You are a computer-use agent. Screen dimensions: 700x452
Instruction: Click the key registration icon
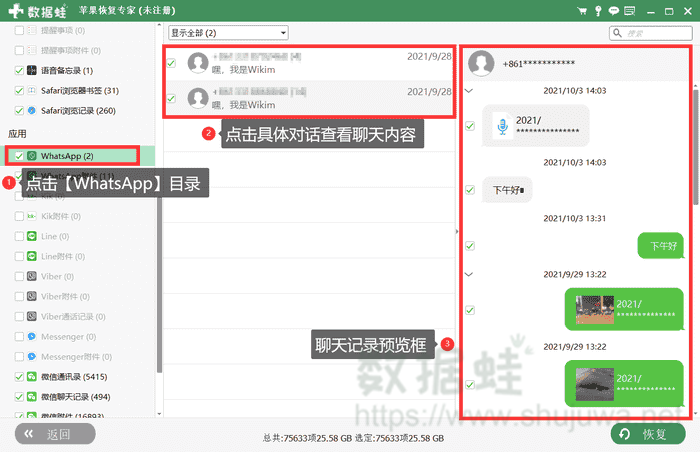(598, 10)
